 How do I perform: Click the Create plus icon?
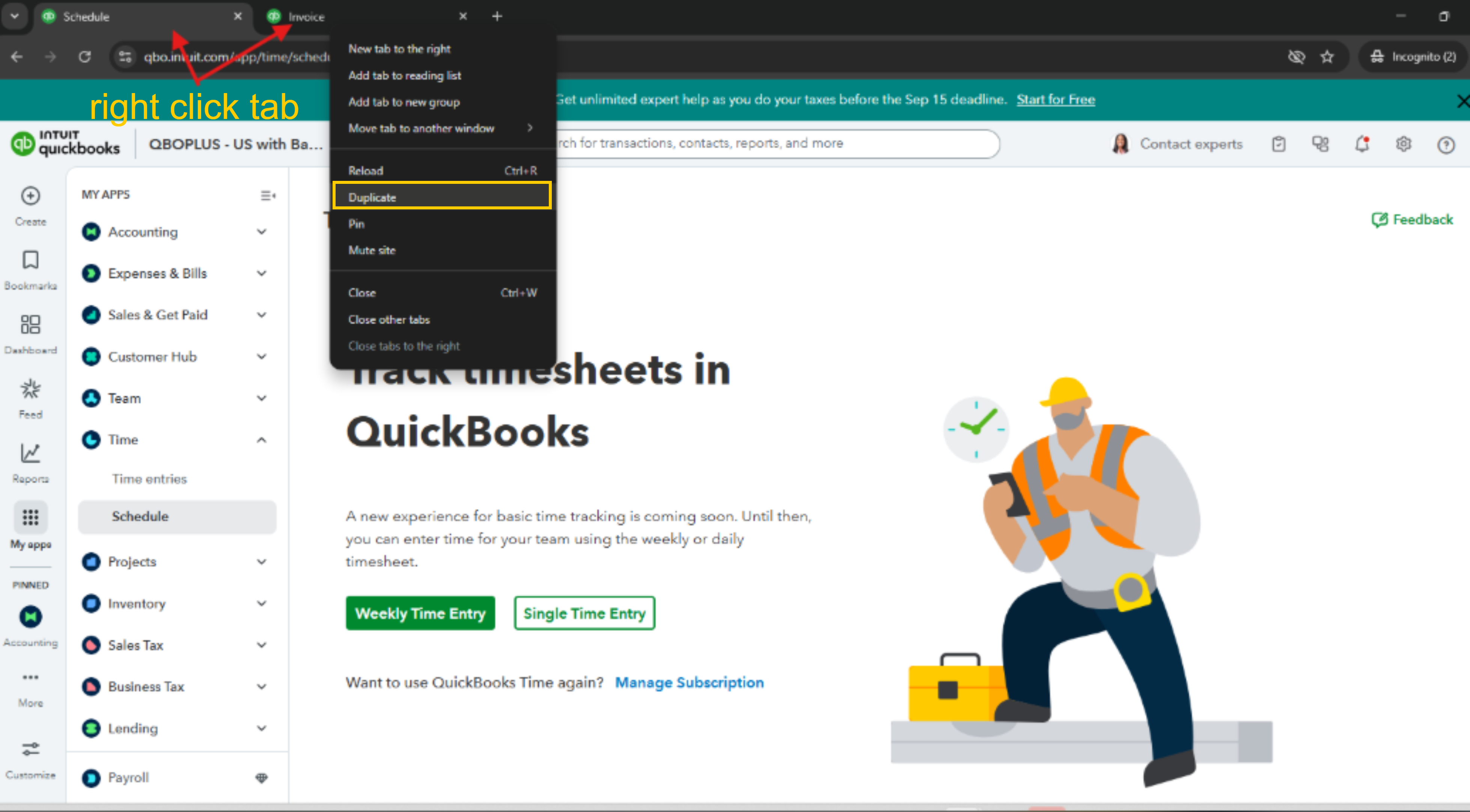pyautogui.click(x=30, y=196)
